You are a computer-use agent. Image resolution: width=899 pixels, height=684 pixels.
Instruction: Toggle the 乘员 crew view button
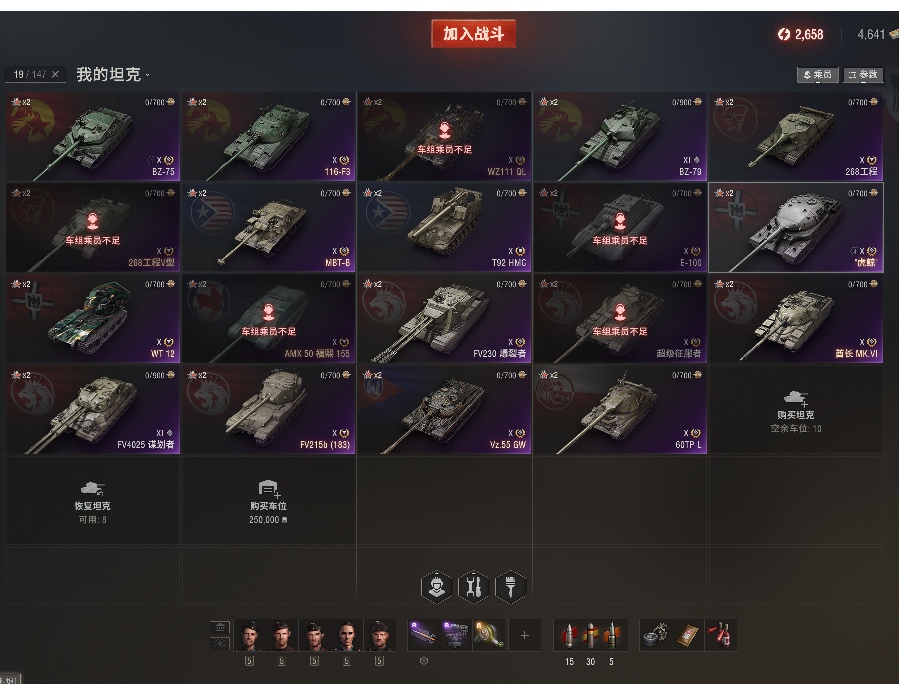[818, 75]
